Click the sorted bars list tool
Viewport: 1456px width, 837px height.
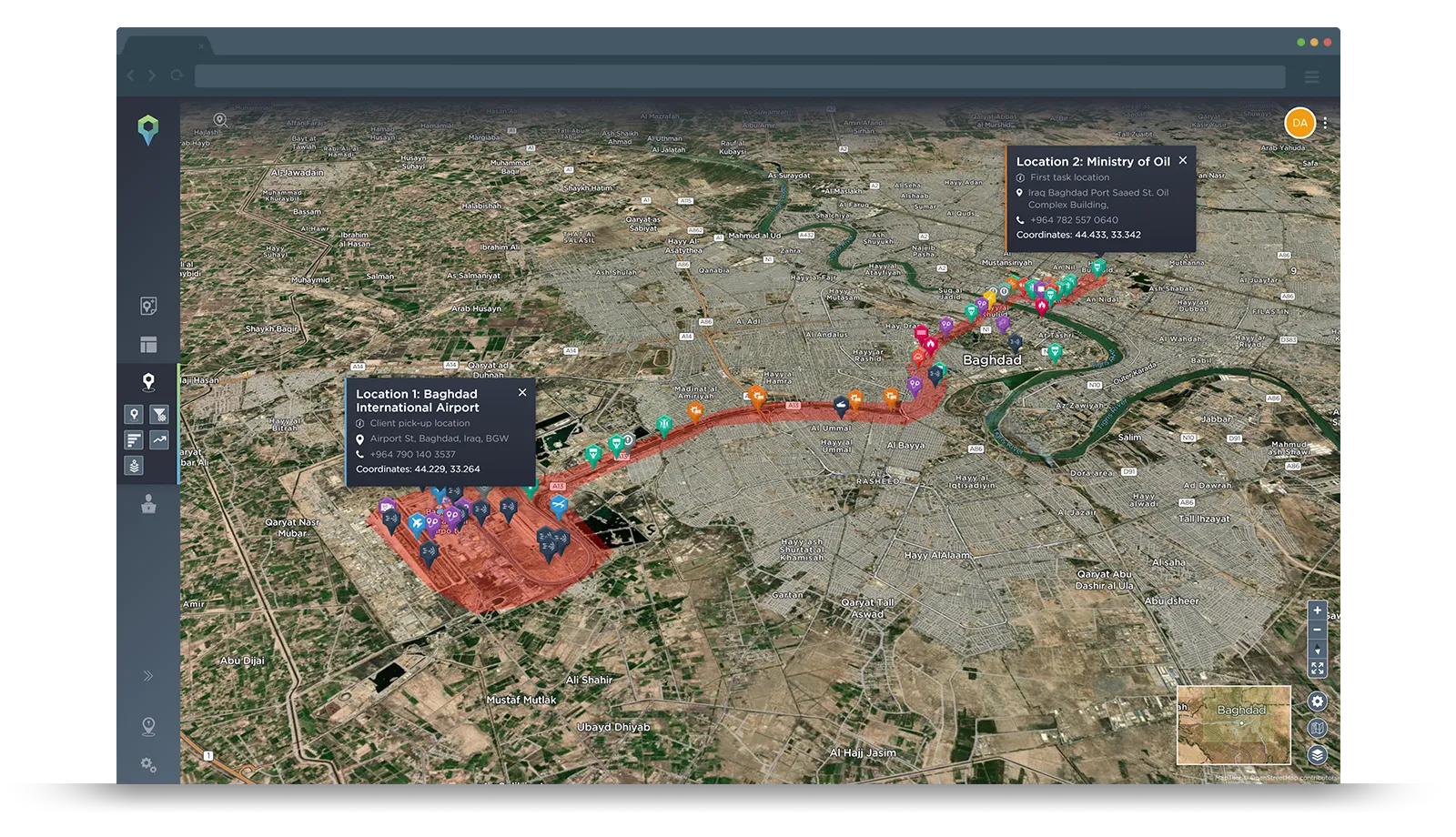click(x=134, y=440)
